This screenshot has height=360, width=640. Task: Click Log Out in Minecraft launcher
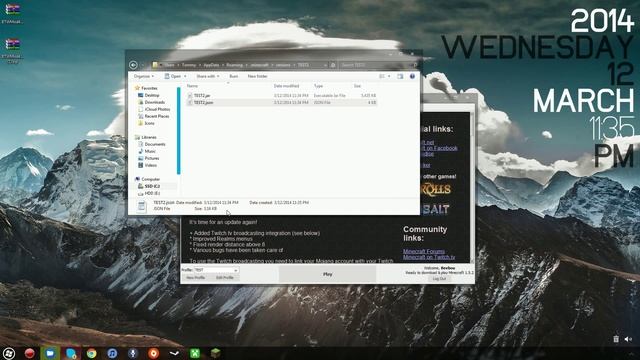click(439, 279)
